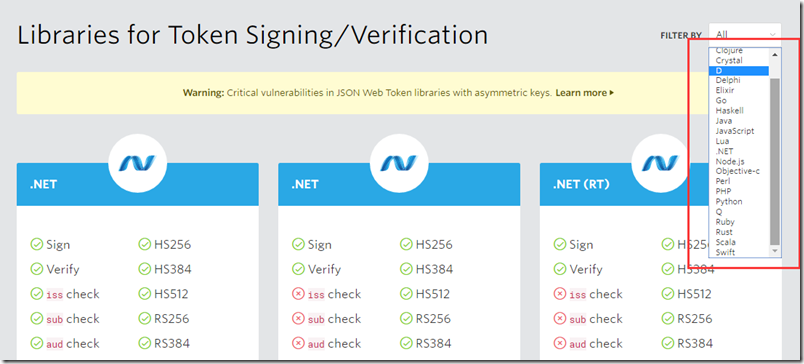The height and width of the screenshot is (364, 804).
Task: Click the dropdown list scroll-down arrow
Action: pos(774,251)
